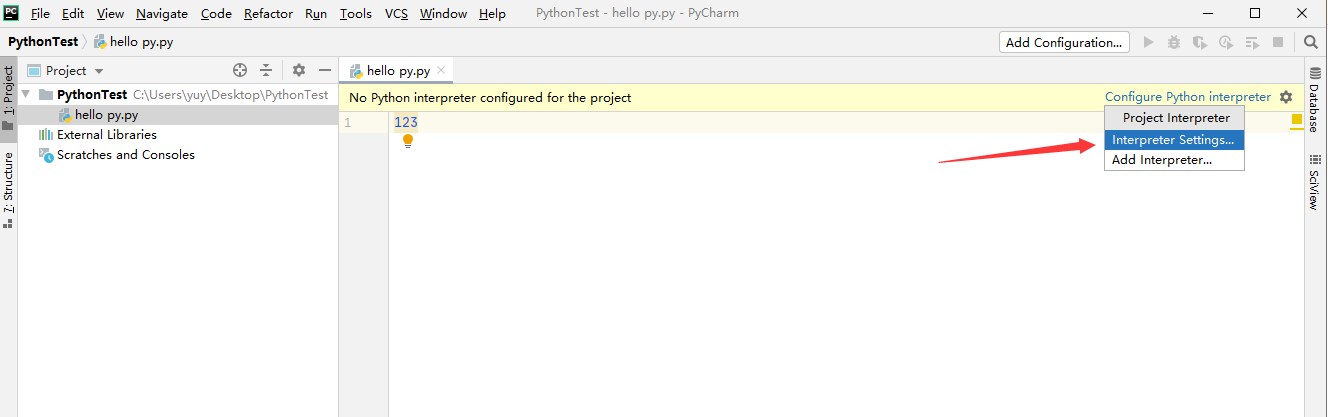
Task: Choose Add Interpreter... from popup
Action: 1174,160
